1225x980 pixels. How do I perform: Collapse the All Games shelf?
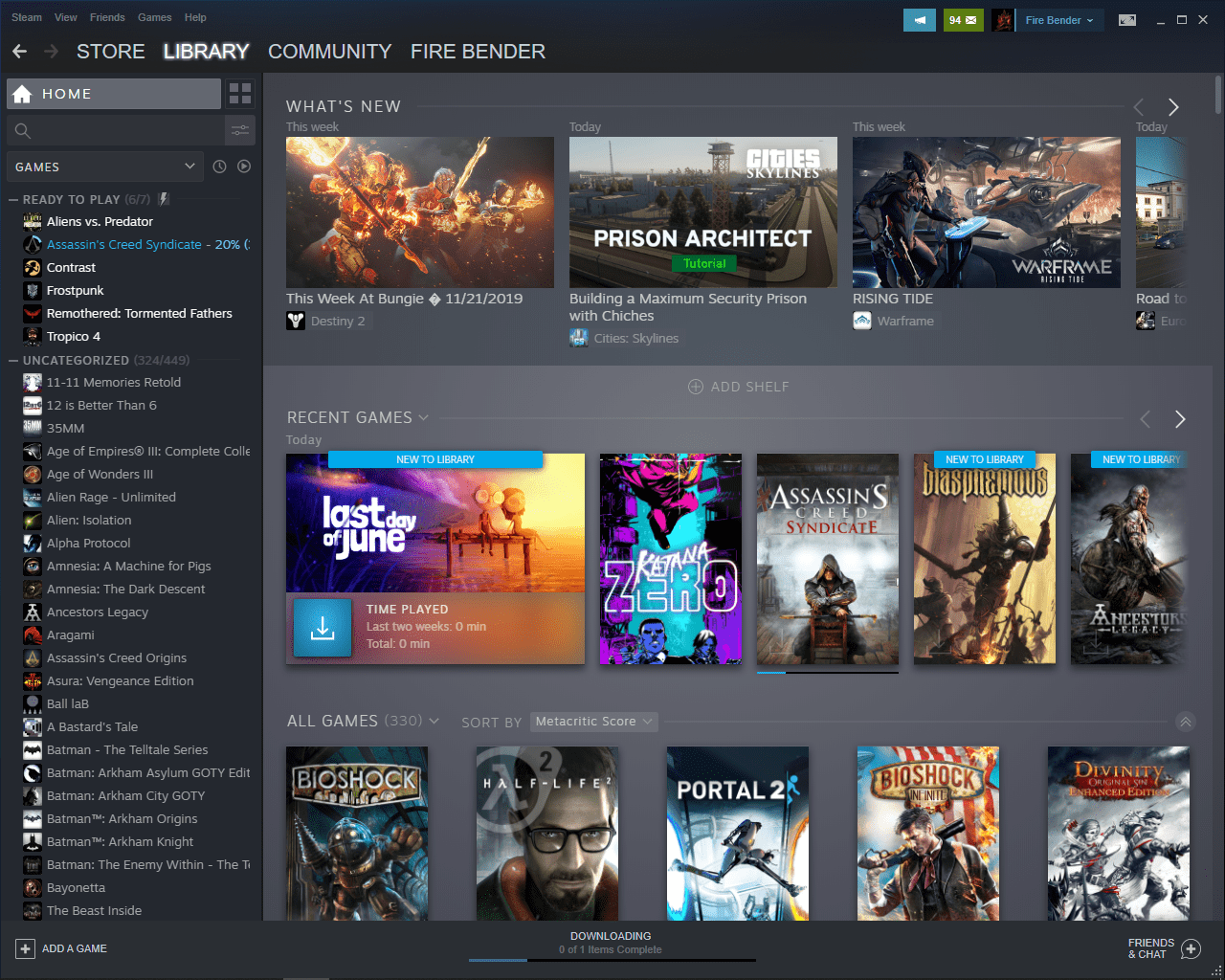click(1186, 722)
